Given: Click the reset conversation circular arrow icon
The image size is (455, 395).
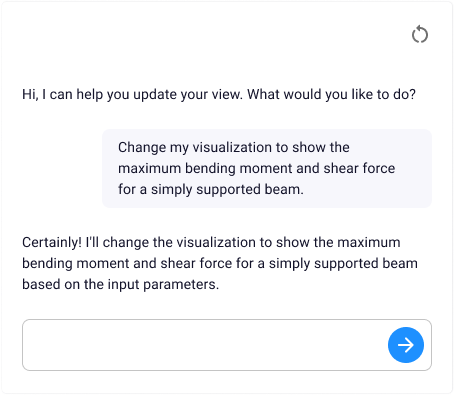Looking at the screenshot, I should (420, 34).
